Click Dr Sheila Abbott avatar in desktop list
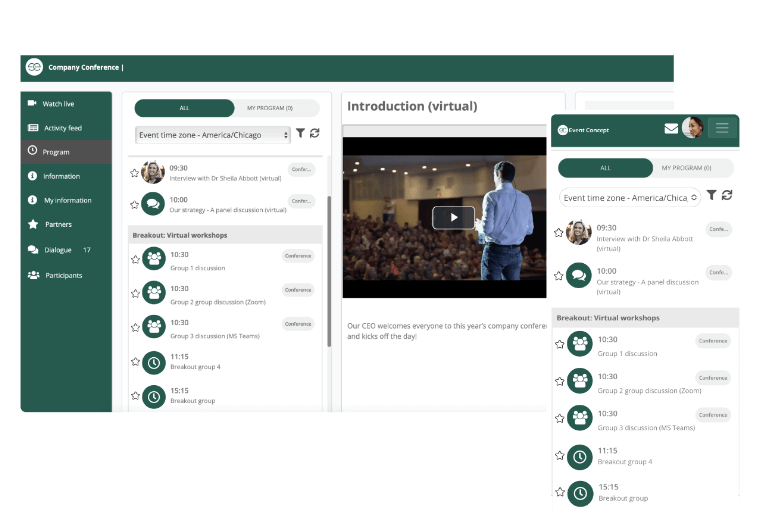The height and width of the screenshot is (522, 760). (x=153, y=172)
